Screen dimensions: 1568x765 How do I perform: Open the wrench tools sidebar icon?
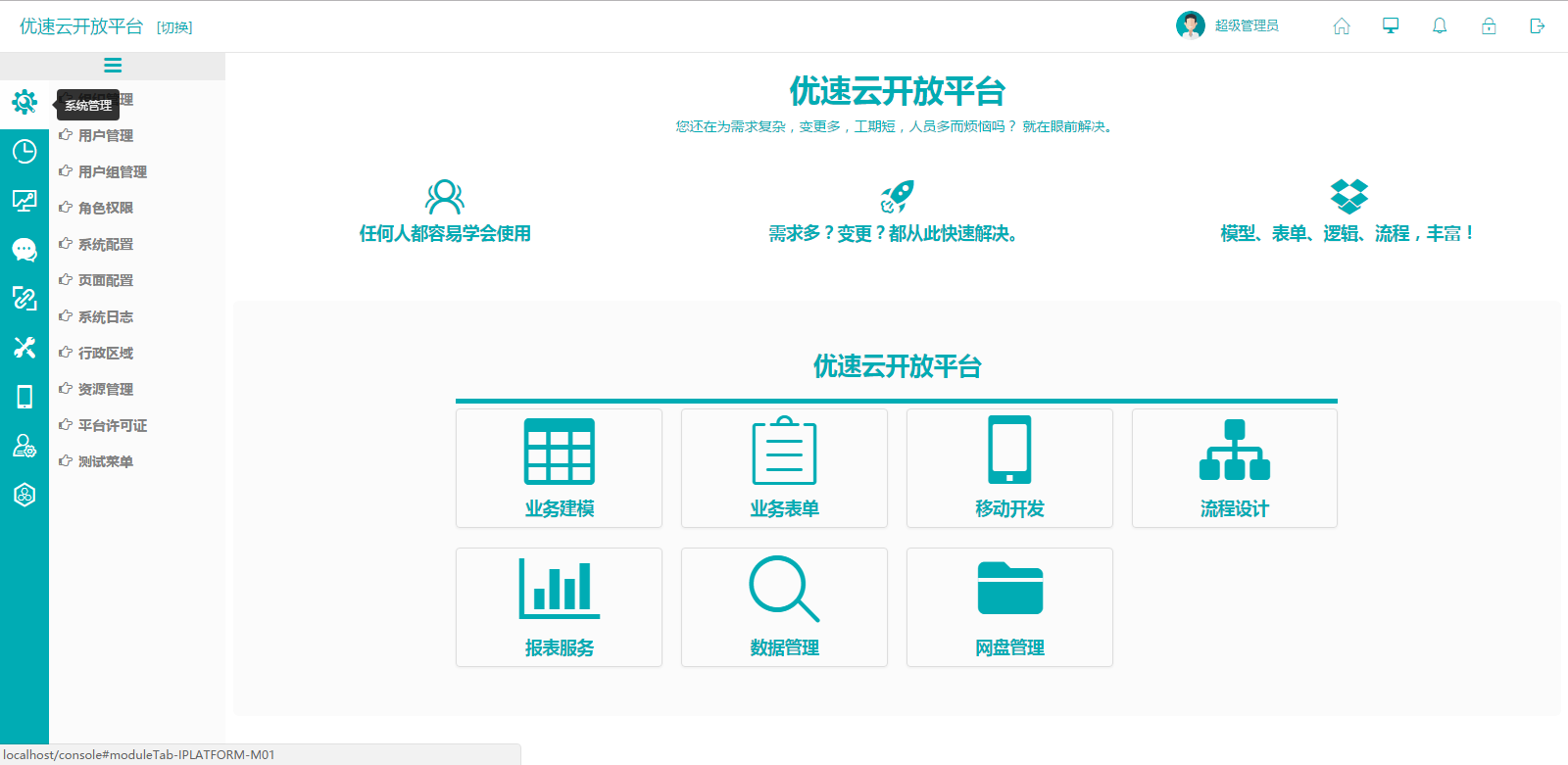[x=24, y=348]
